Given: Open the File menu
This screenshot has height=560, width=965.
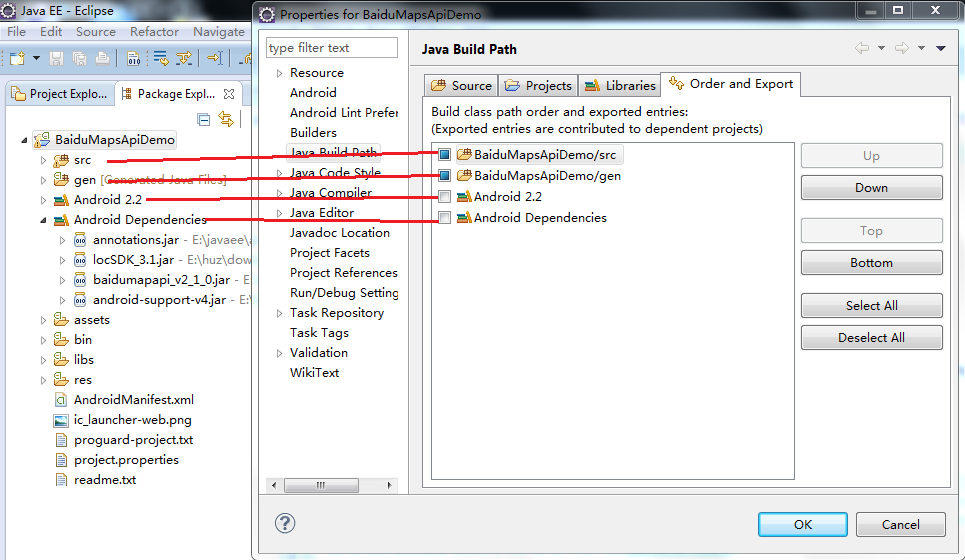Looking at the screenshot, I should coord(16,31).
